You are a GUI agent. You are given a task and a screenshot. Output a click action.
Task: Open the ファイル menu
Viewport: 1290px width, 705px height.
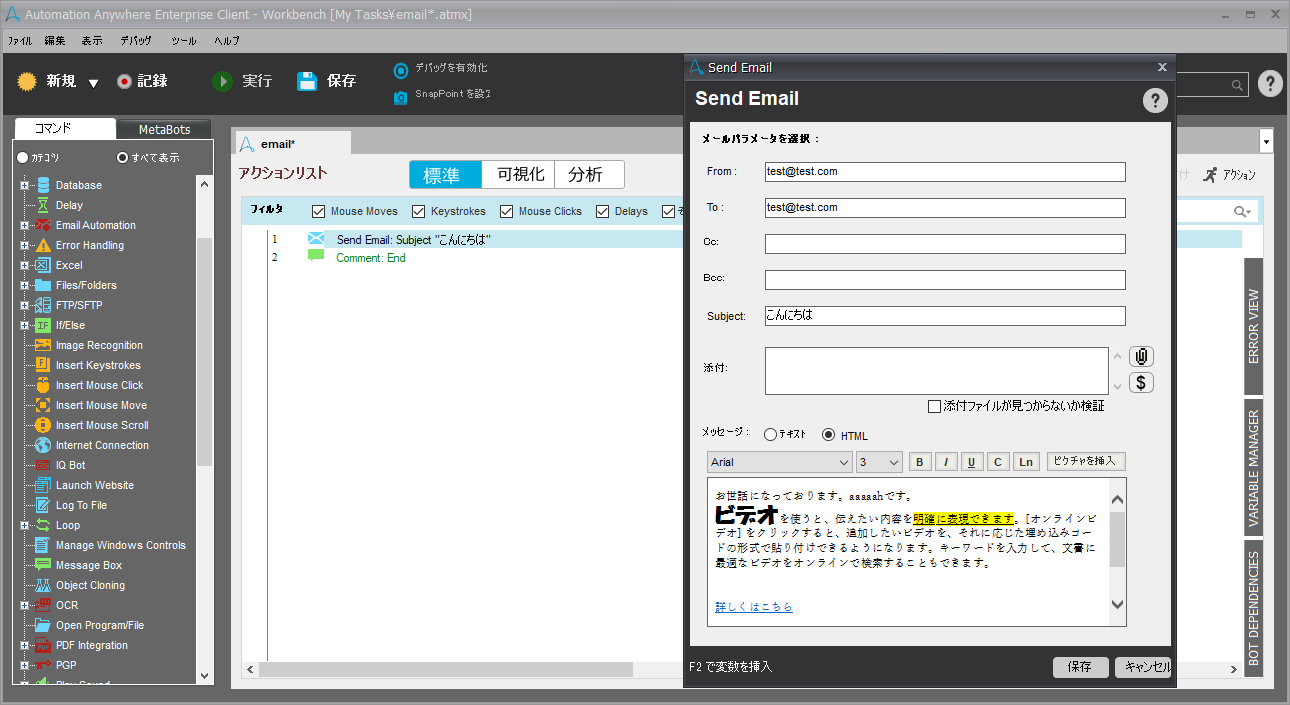coord(19,41)
